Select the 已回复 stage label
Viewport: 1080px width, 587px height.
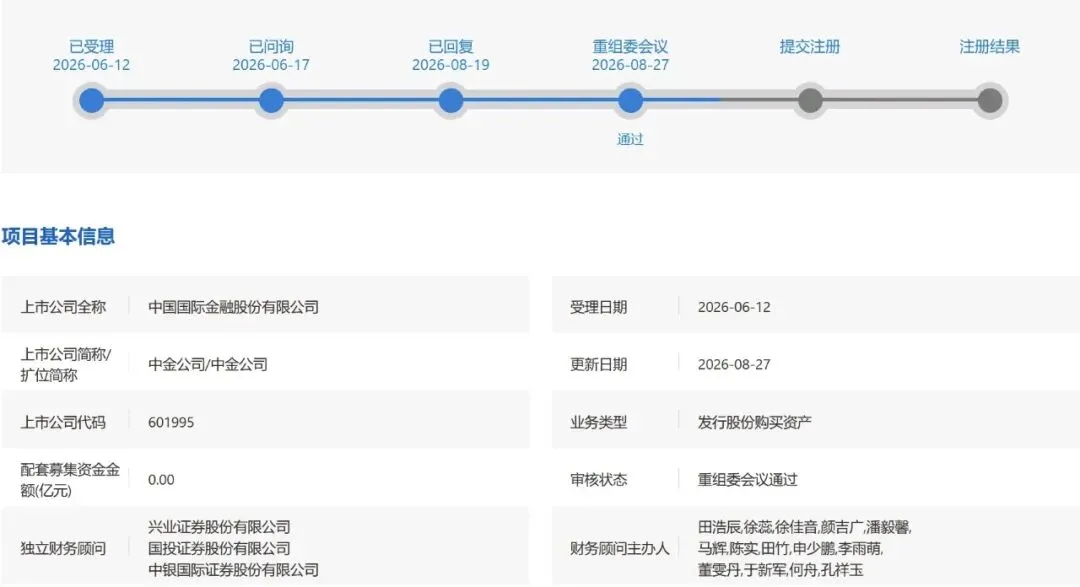(451, 46)
